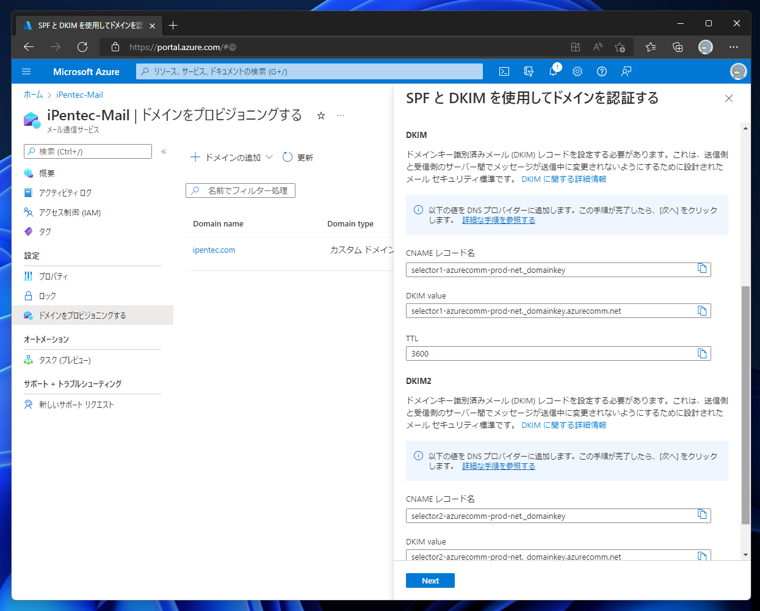
Task: Open the Azure portal hamburger menu
Action: [x=26, y=71]
